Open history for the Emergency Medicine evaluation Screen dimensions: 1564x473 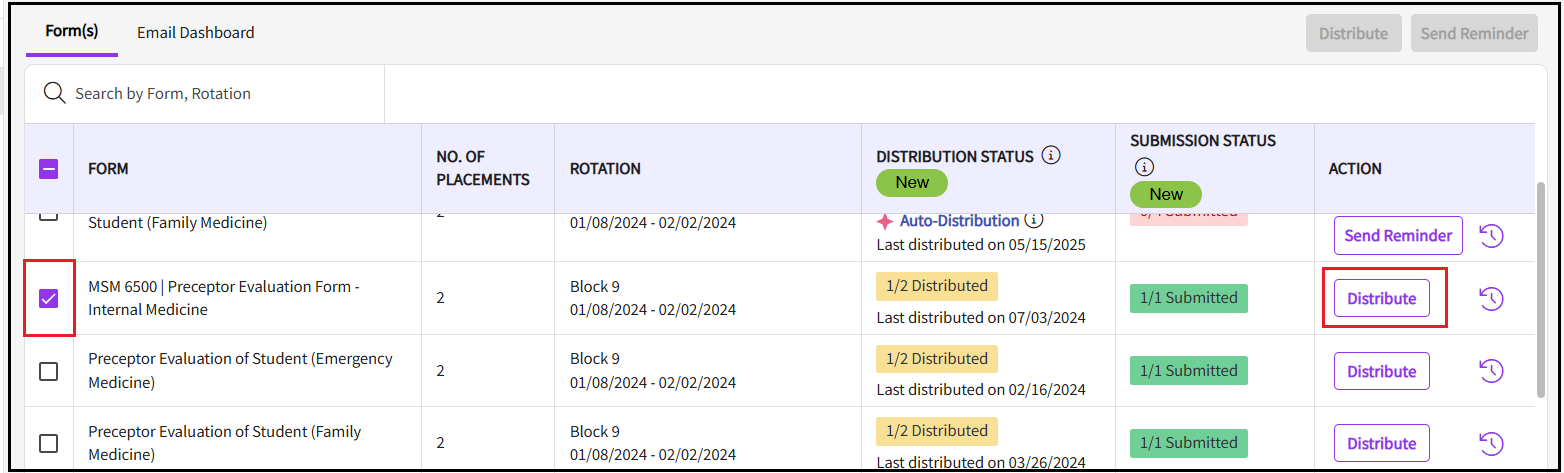pos(1491,371)
